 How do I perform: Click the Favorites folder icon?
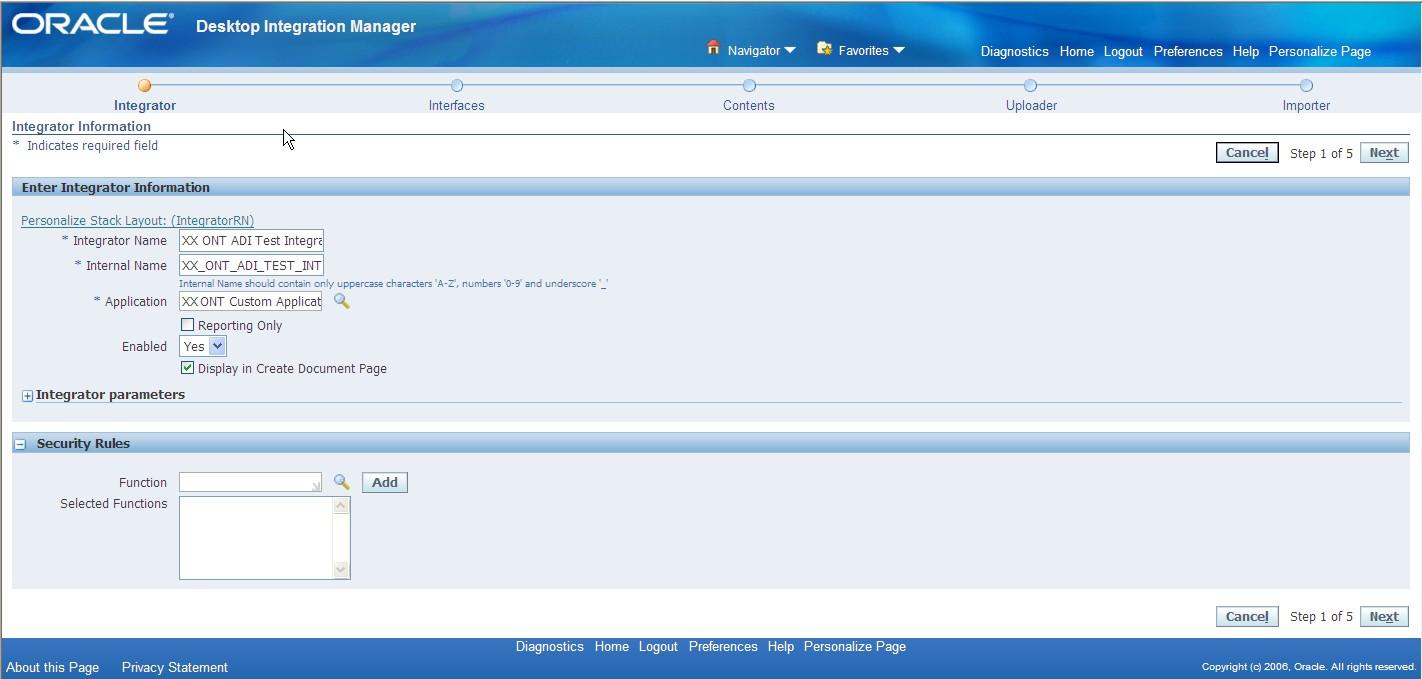point(822,48)
